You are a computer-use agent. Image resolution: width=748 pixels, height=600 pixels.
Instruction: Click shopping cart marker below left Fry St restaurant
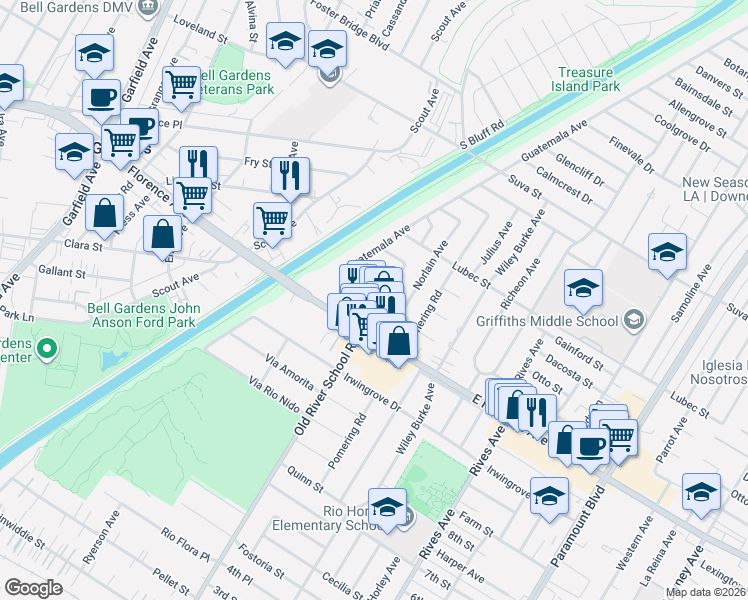(x=192, y=197)
